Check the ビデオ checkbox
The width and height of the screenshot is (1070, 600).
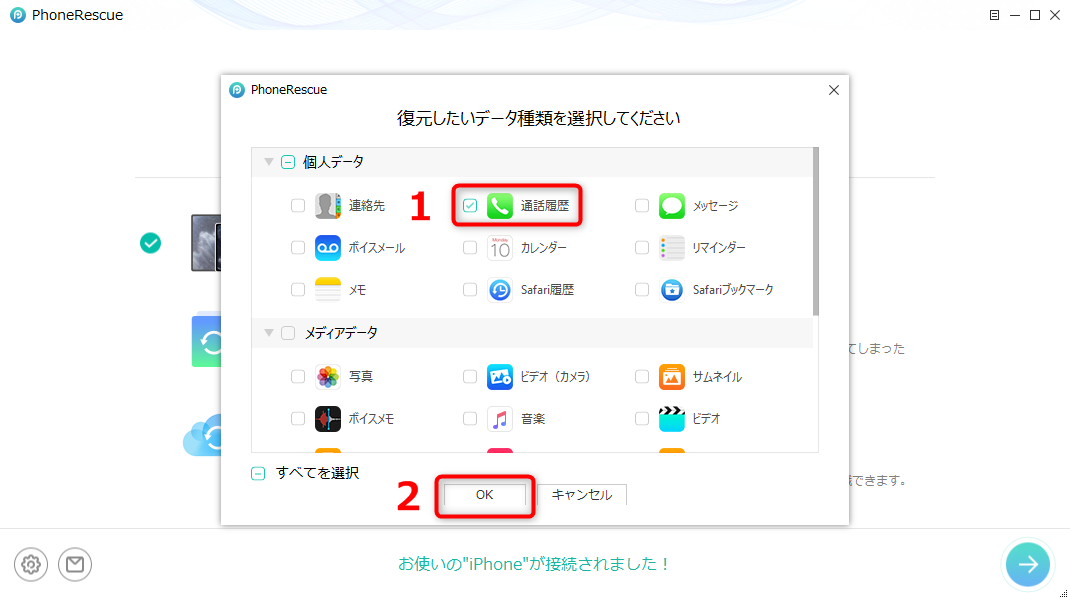pos(641,418)
